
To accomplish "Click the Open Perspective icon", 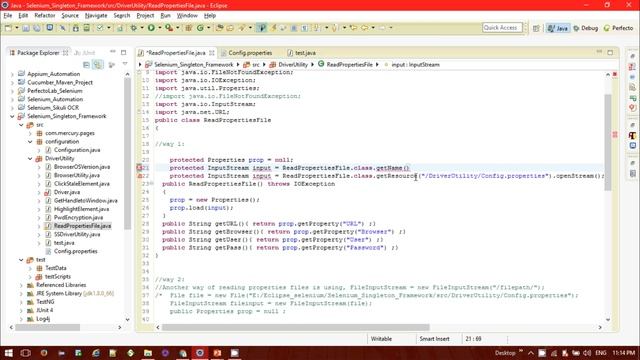I will [536, 28].
